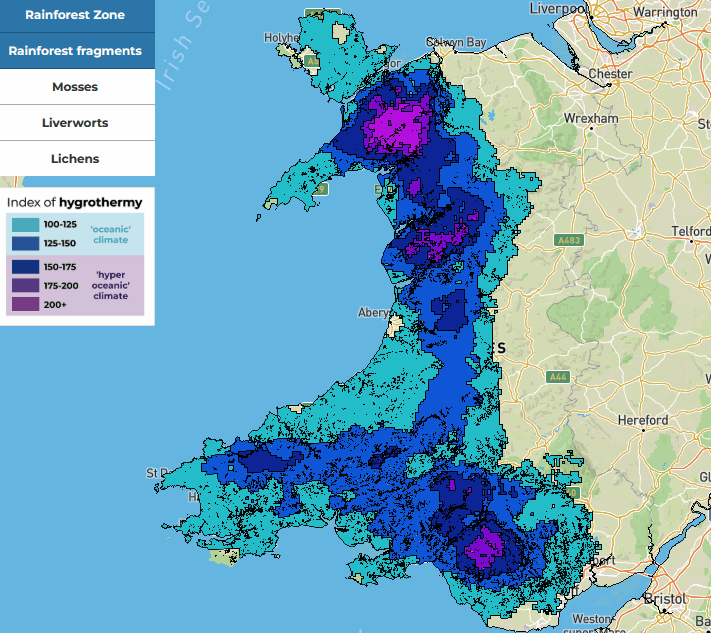Click the 'Index of hygrothermy' legend title
711x633 pixels.
[x=74, y=202]
